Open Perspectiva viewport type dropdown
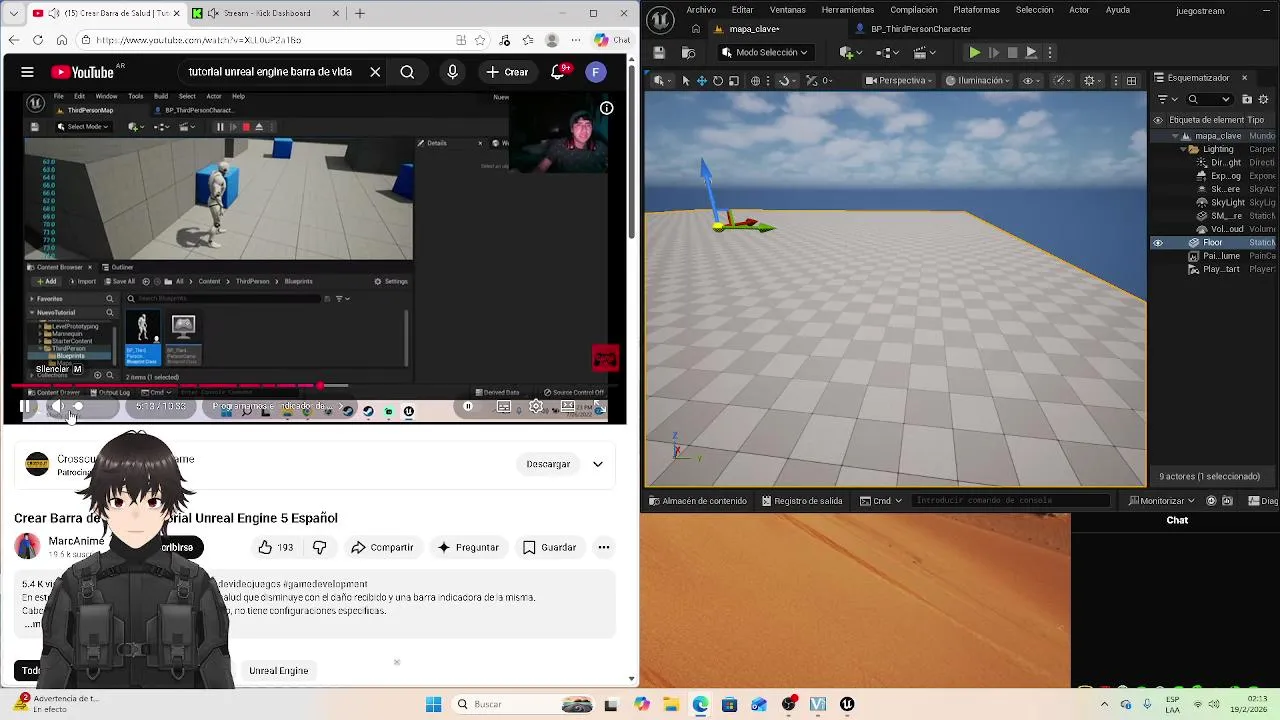Screen dimensions: 1280x720 901,80
